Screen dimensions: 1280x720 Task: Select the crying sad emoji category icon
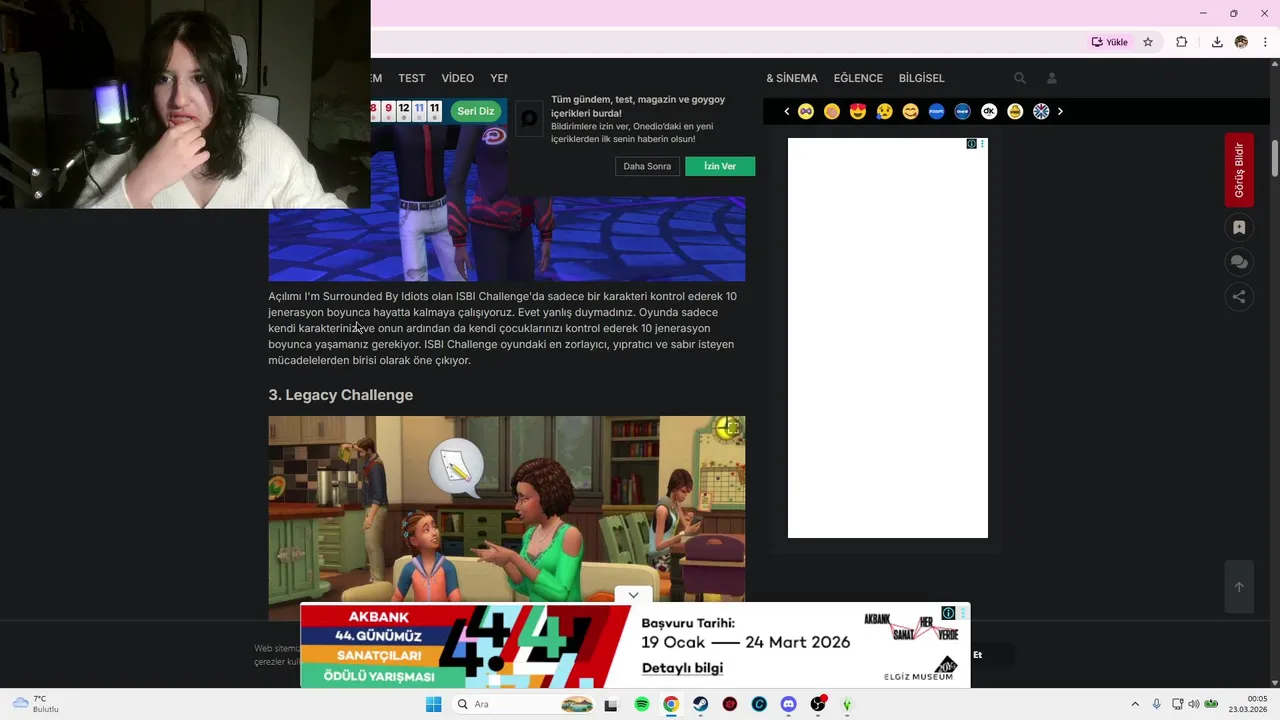click(x=884, y=111)
